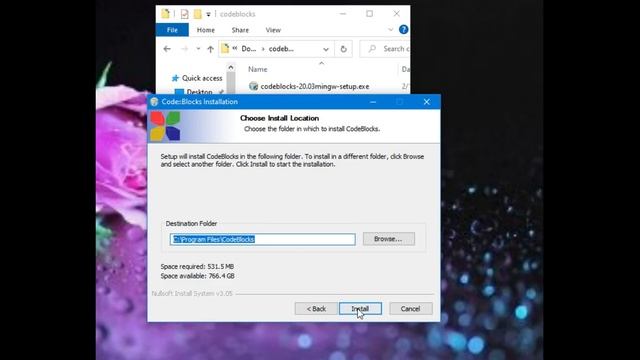Select Desktop in the navigation pane
640x360 pixels.
[199, 92]
